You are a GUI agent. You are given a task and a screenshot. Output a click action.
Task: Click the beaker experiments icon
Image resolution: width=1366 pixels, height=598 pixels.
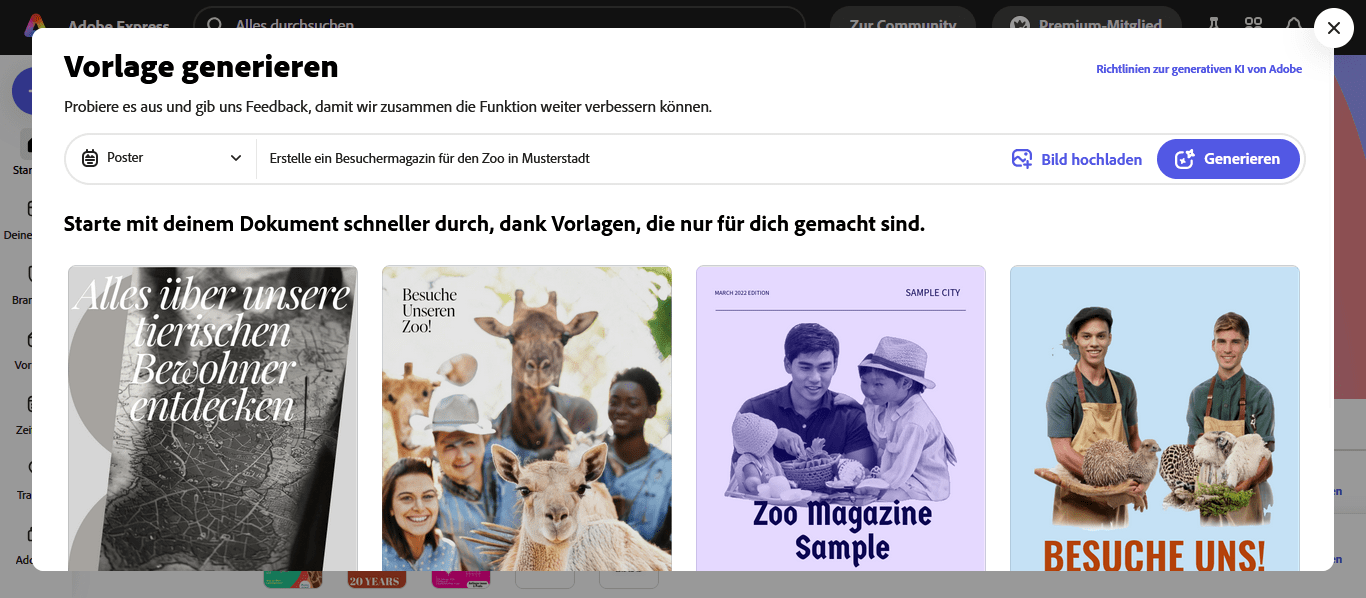pos(1214,24)
